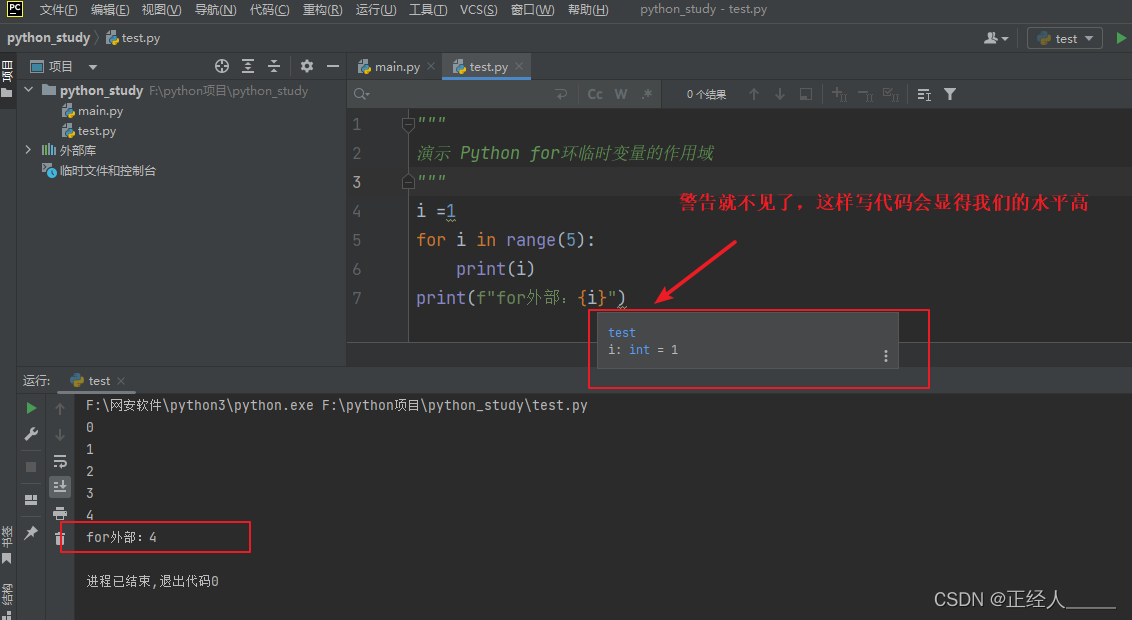
Task: Open search history magnifier dropdown
Action: (x=362, y=95)
